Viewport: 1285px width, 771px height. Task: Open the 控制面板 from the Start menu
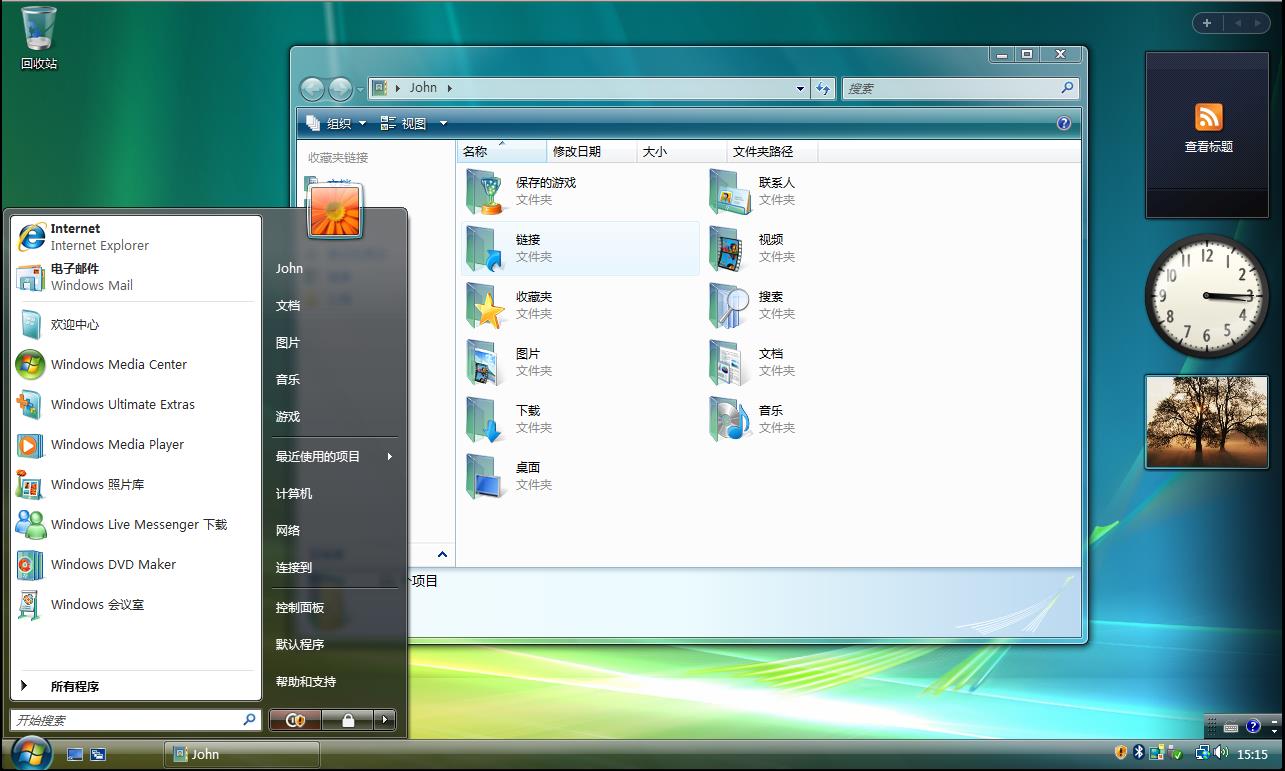click(x=300, y=607)
